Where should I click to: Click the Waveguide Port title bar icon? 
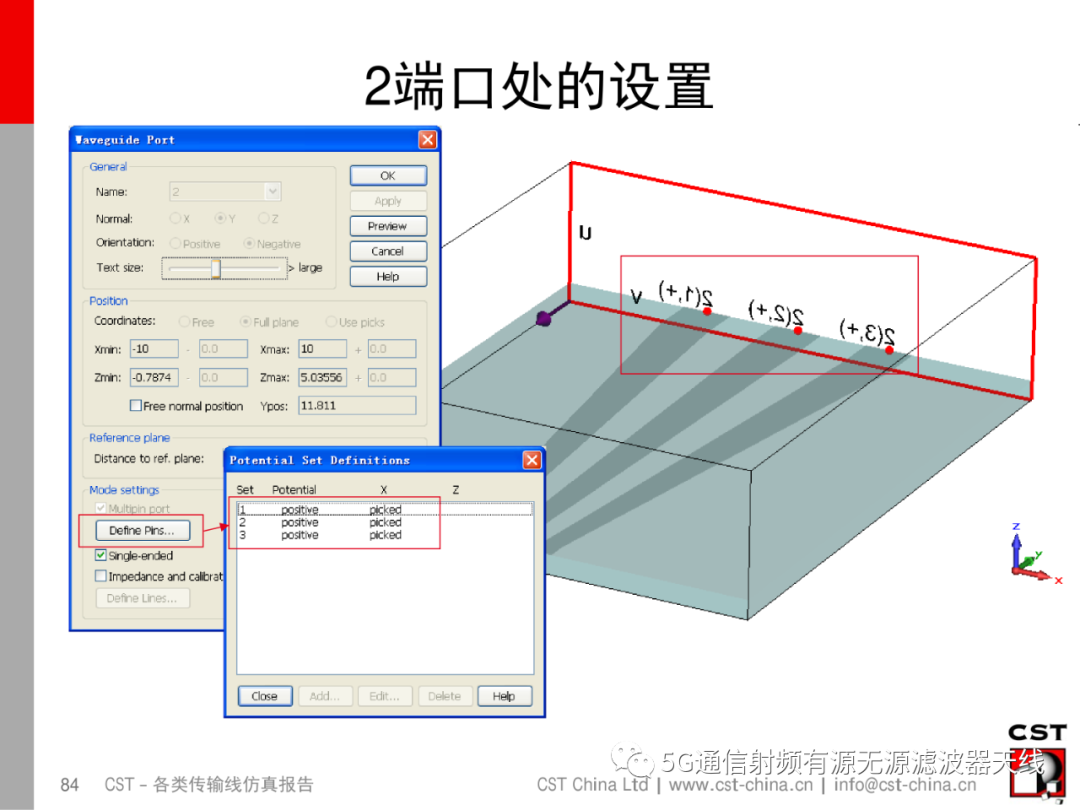coord(78,139)
